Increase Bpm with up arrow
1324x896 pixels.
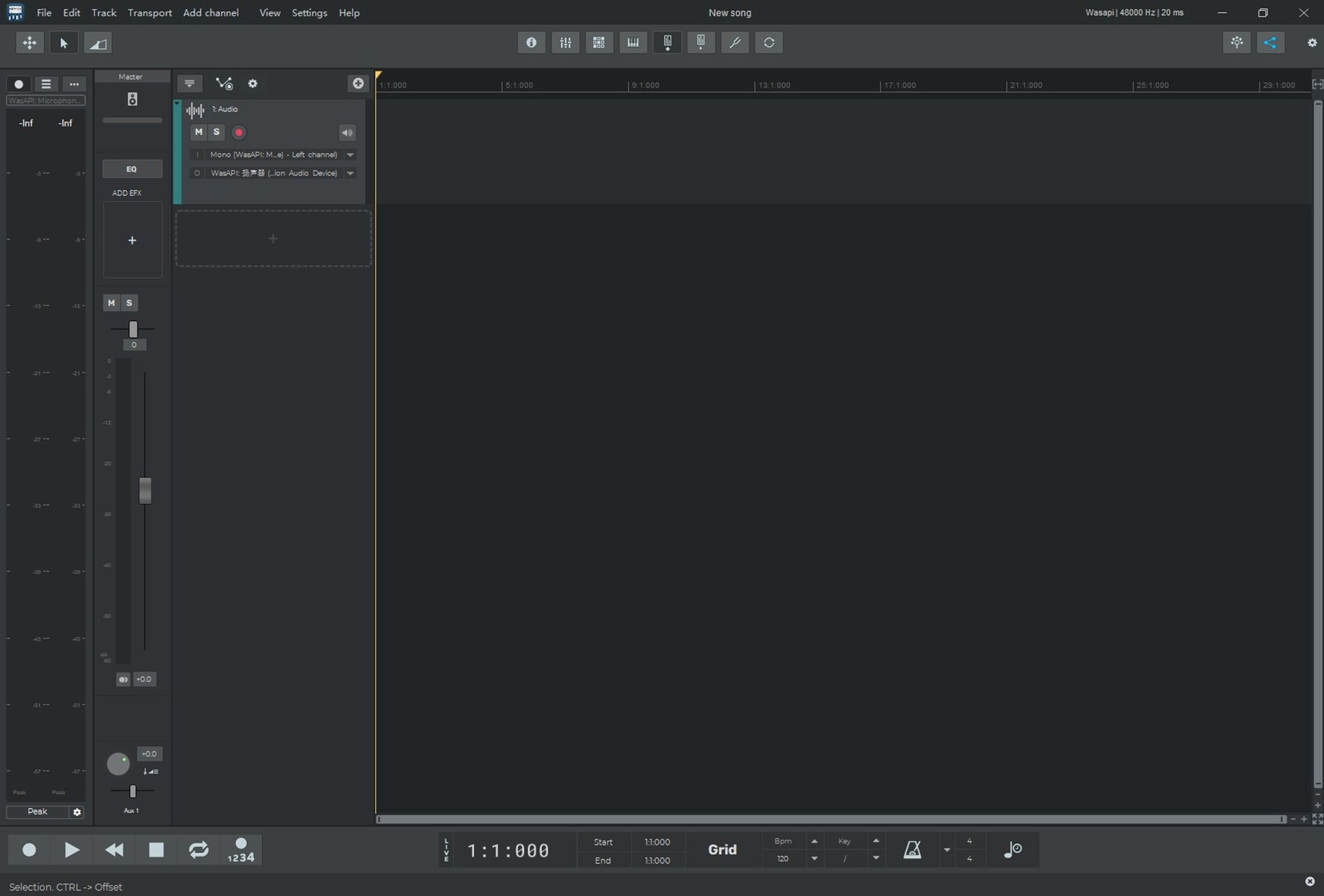[x=814, y=841]
